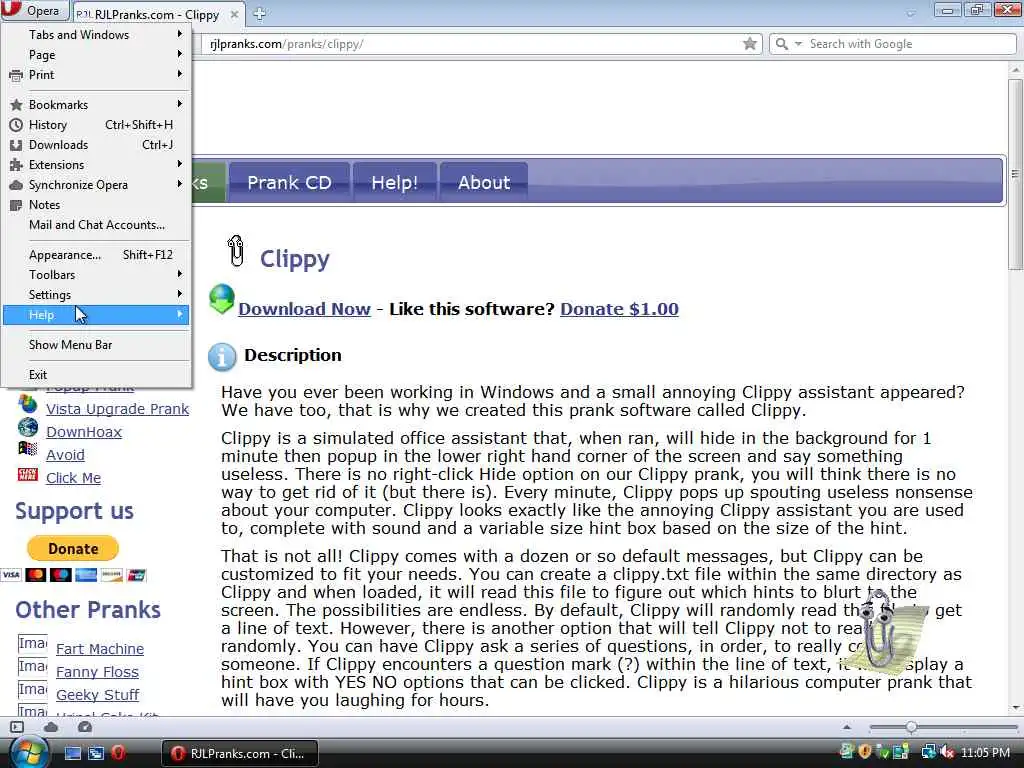Screen dimensions: 1024x768
Task: Click Switch Windows quick launch icon
Action: (96, 753)
